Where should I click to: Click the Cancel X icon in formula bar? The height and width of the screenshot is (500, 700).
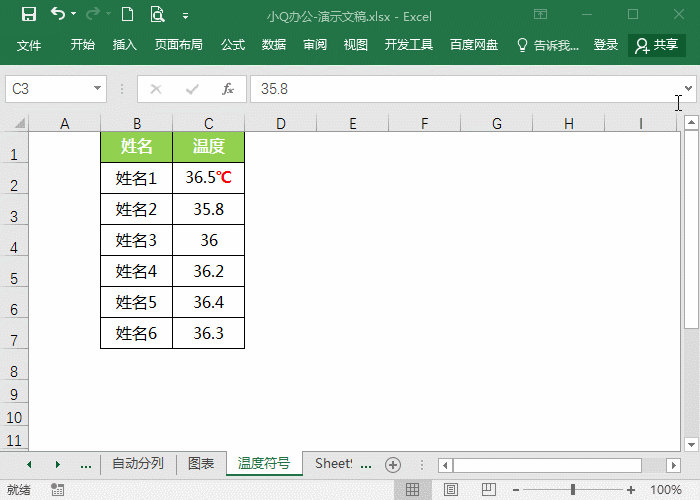(156, 89)
